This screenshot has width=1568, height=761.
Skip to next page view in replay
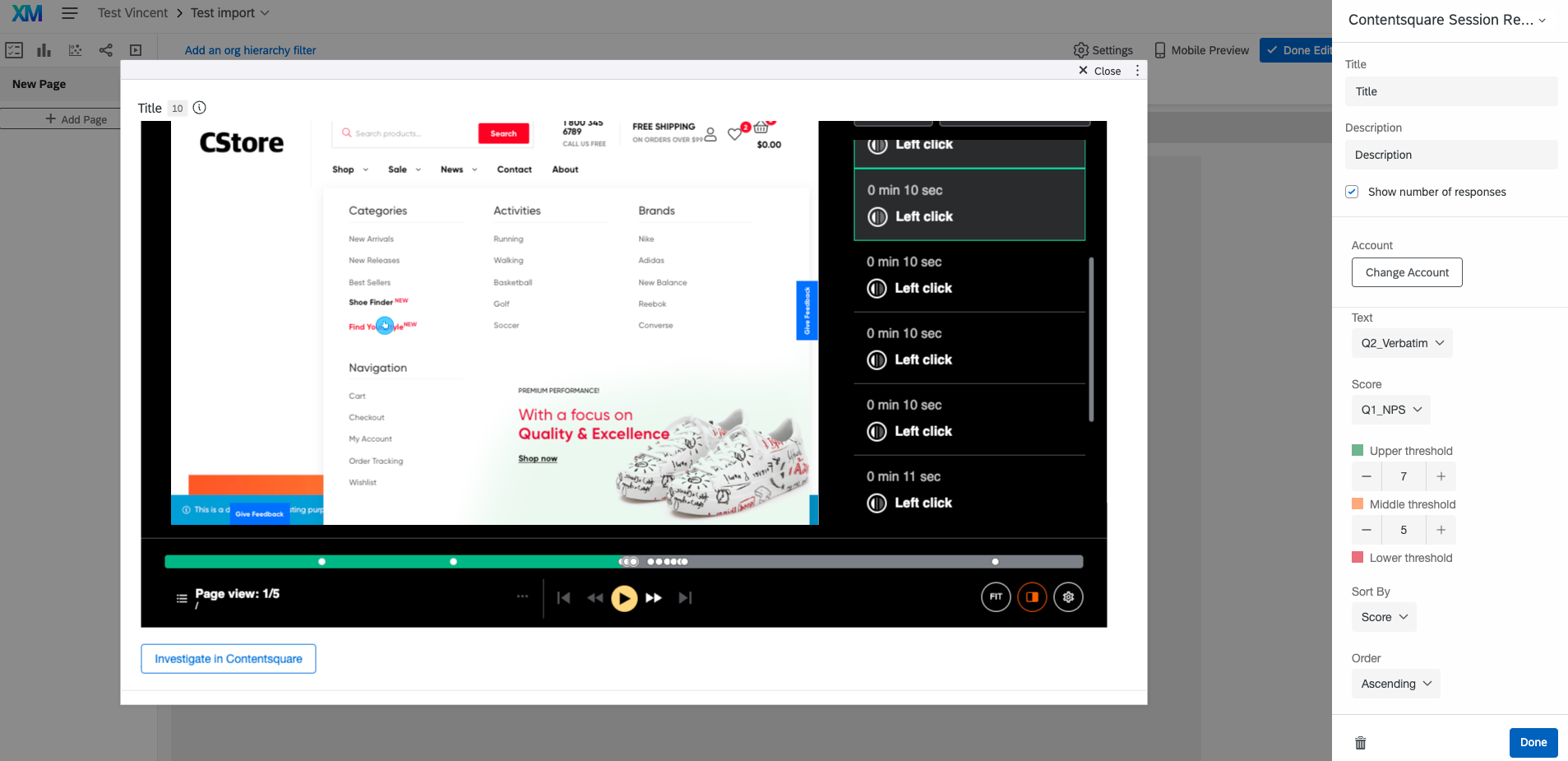[x=685, y=598]
